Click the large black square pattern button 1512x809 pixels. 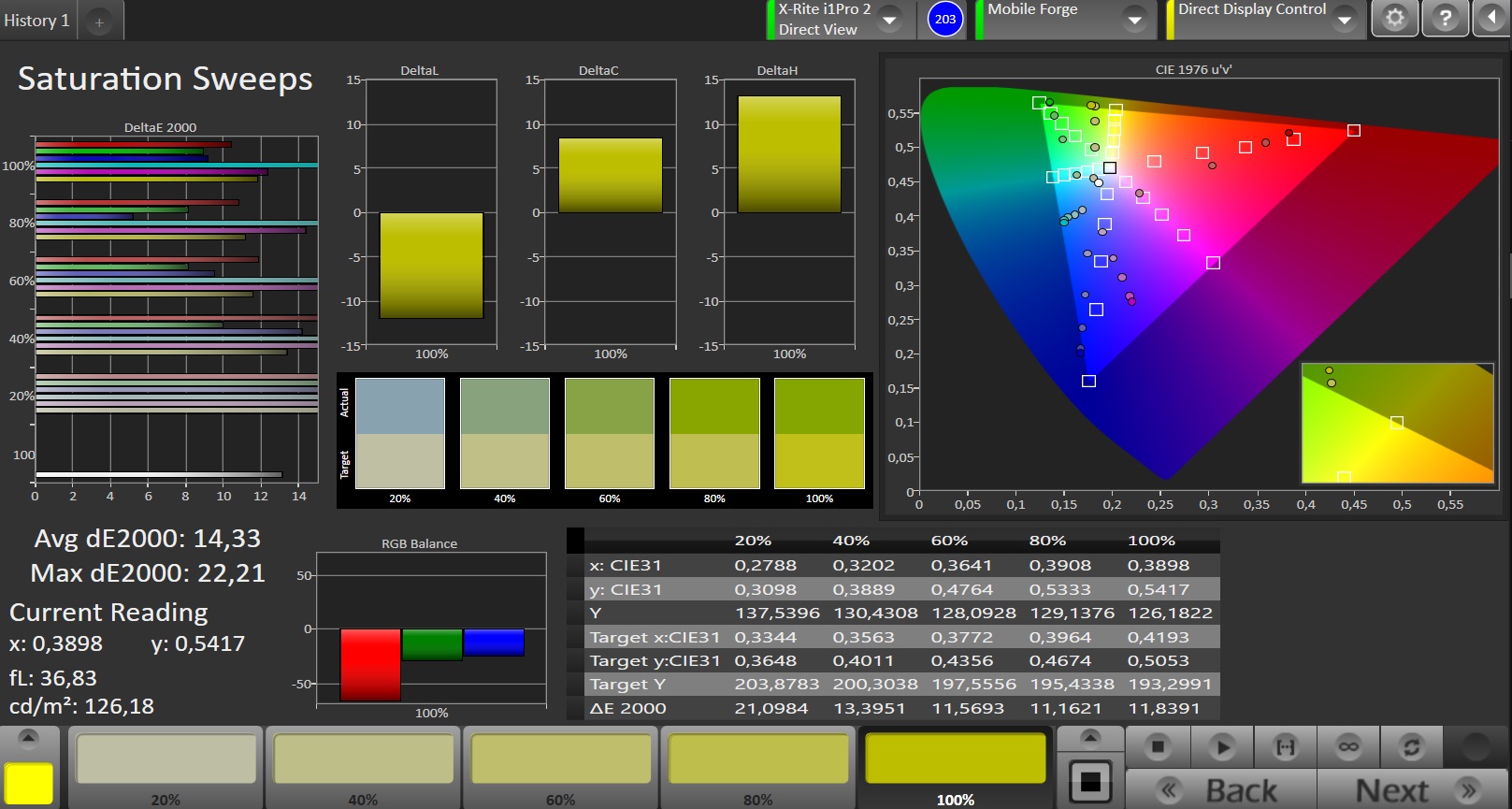[x=1090, y=781]
